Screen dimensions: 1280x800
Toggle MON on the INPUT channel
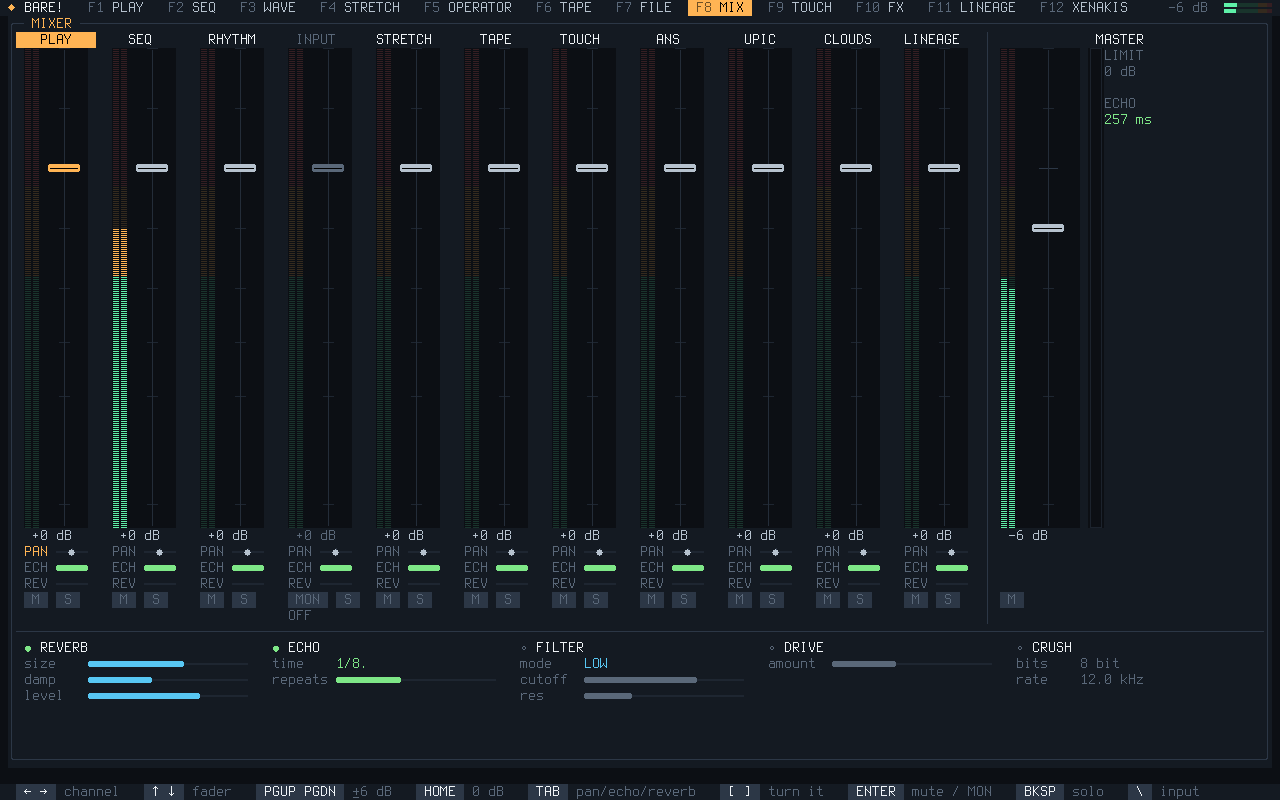(308, 600)
